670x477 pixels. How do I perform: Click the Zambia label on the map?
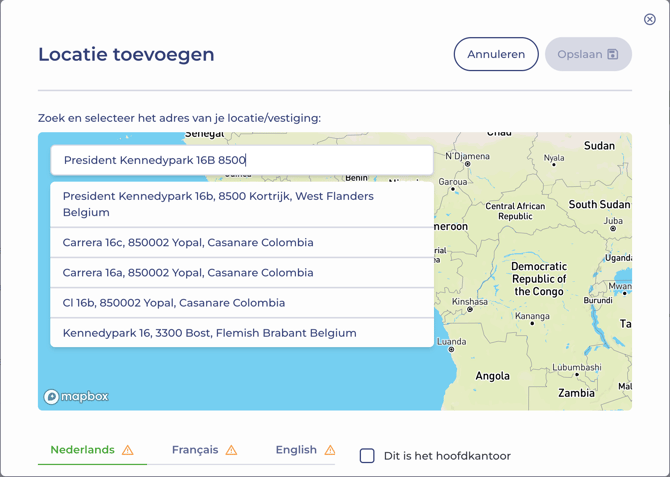coord(576,393)
